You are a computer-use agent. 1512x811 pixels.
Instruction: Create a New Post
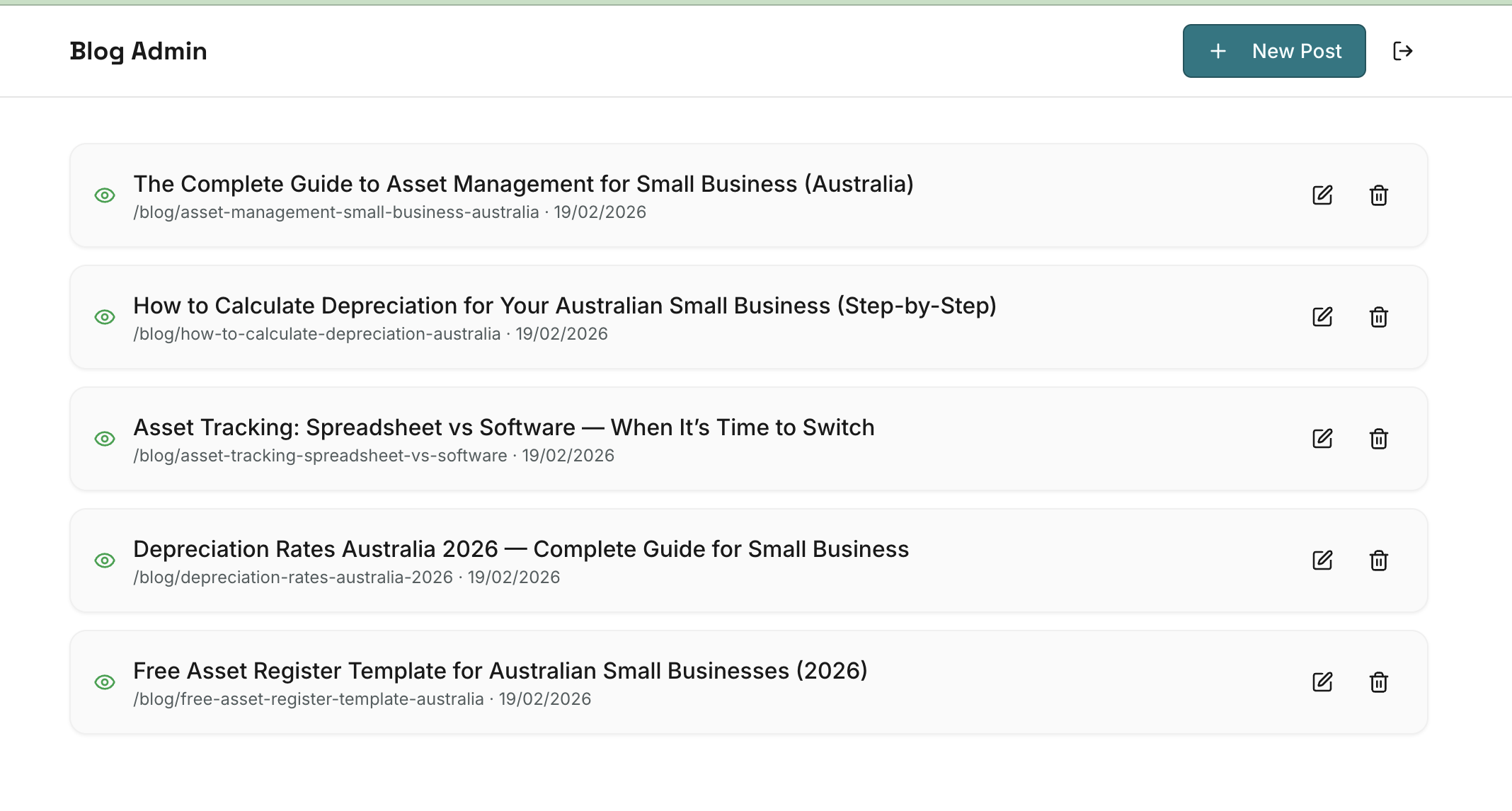click(x=1273, y=51)
